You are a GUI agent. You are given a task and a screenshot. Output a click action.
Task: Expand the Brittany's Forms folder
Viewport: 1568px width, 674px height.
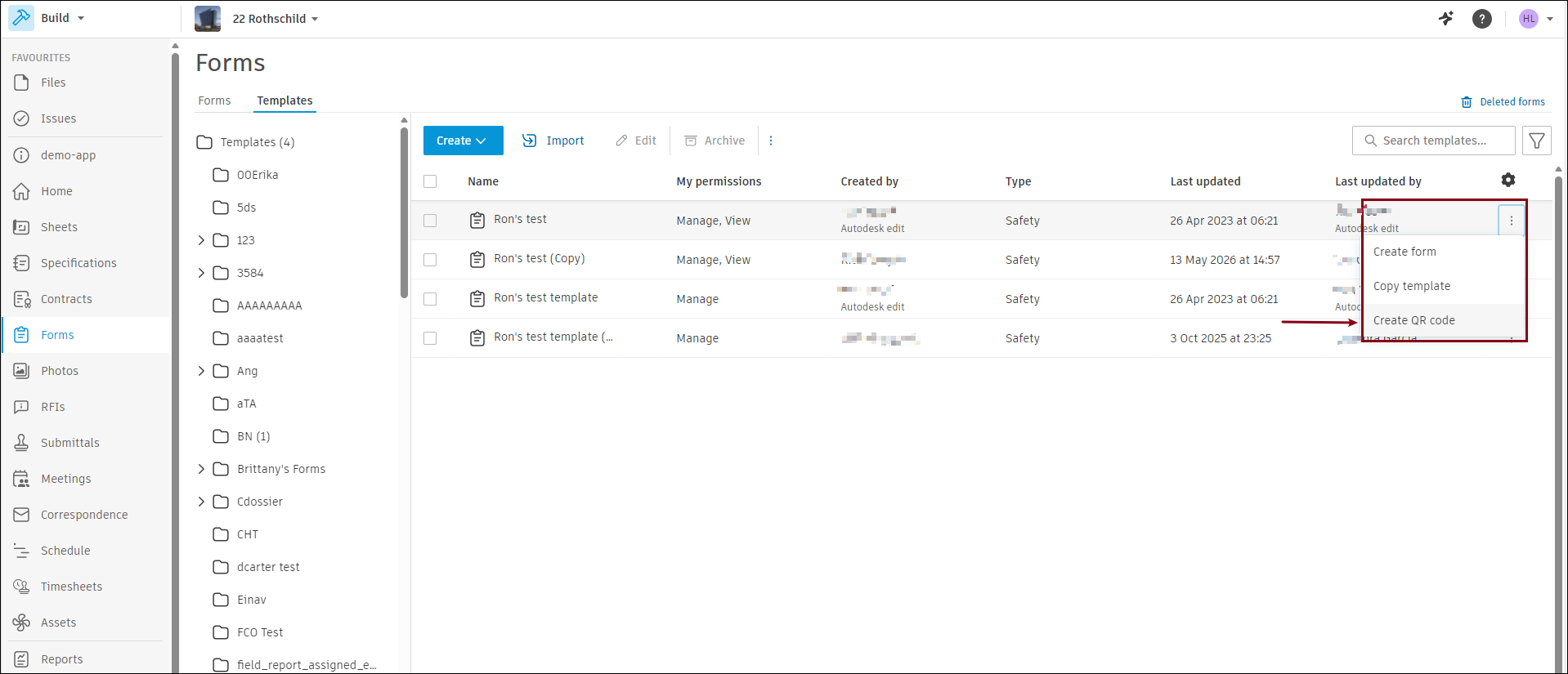[x=201, y=469]
